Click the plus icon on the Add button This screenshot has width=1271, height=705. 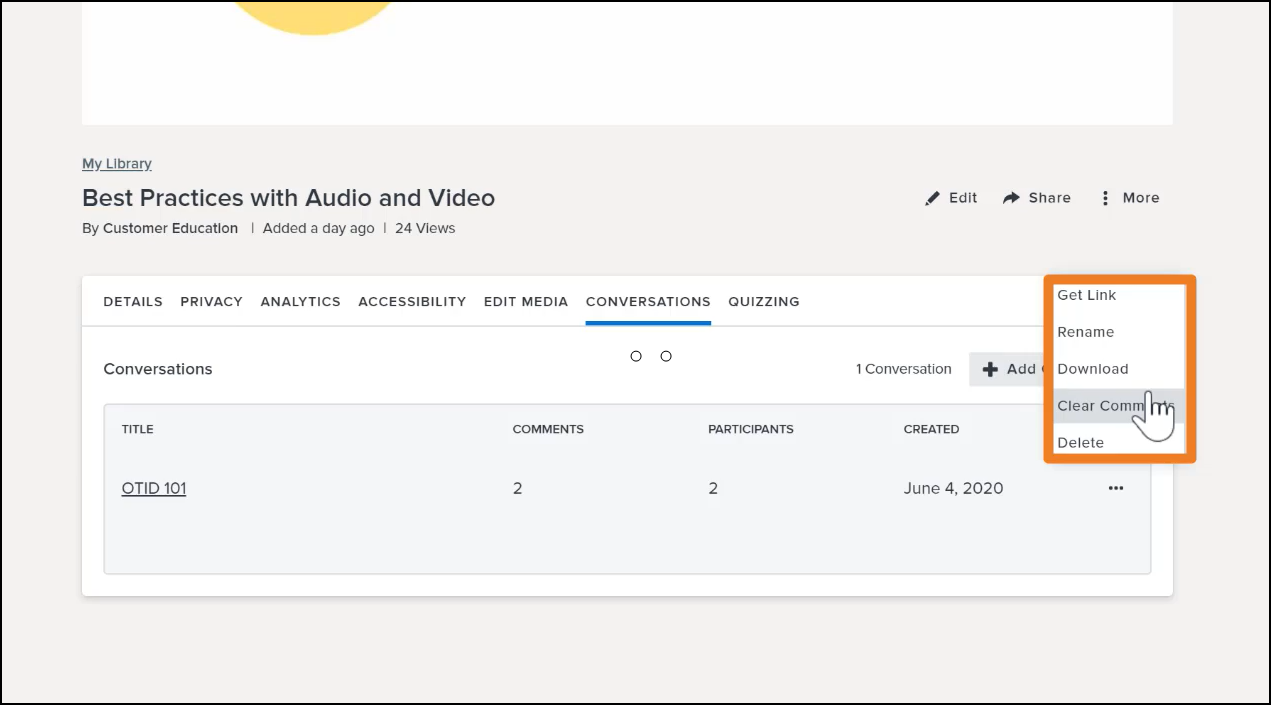click(x=990, y=369)
